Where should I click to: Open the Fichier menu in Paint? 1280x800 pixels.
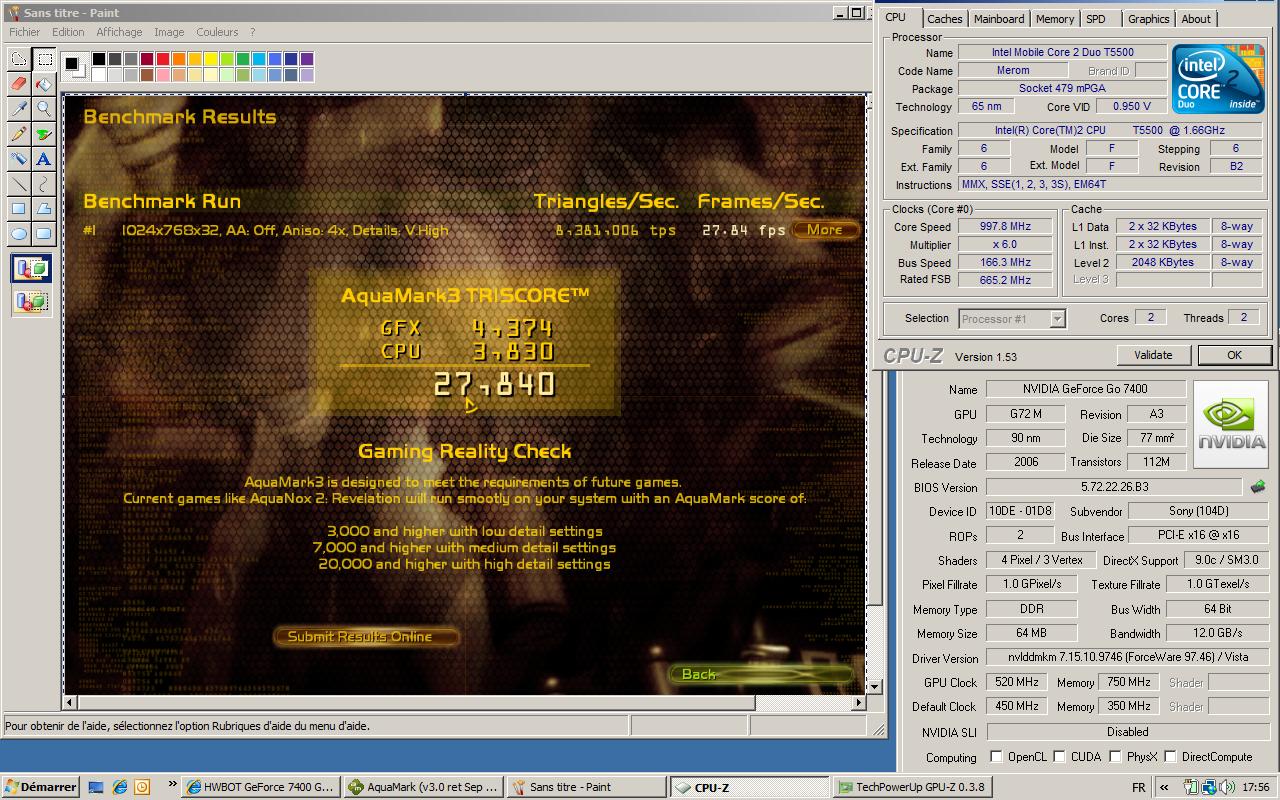pyautogui.click(x=25, y=32)
